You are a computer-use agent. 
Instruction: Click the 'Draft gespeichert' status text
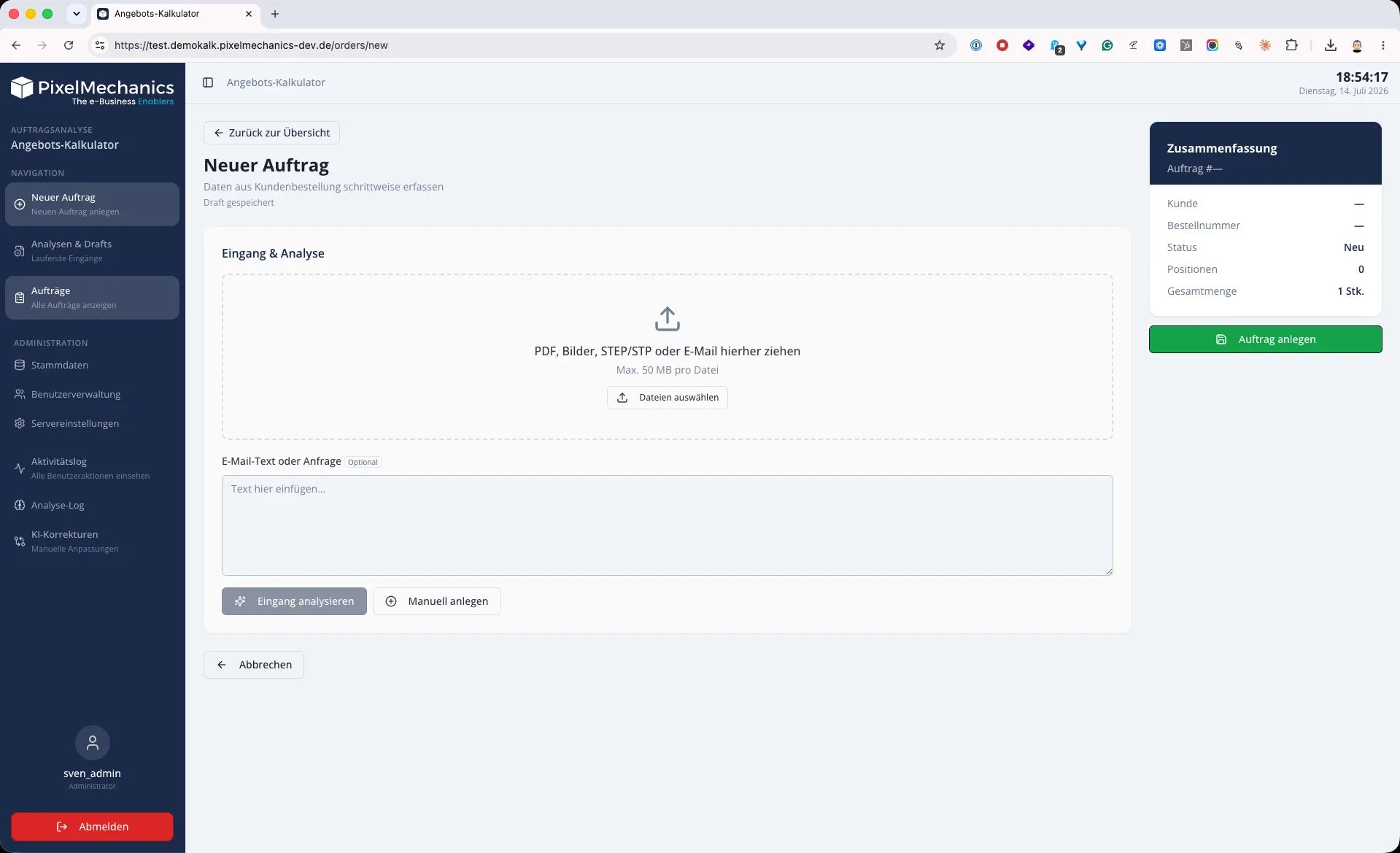pos(239,203)
